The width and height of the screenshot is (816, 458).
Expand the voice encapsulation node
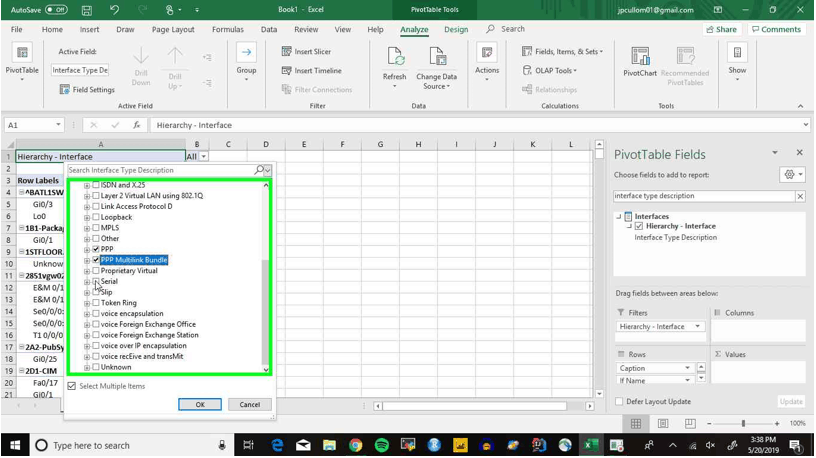point(87,313)
